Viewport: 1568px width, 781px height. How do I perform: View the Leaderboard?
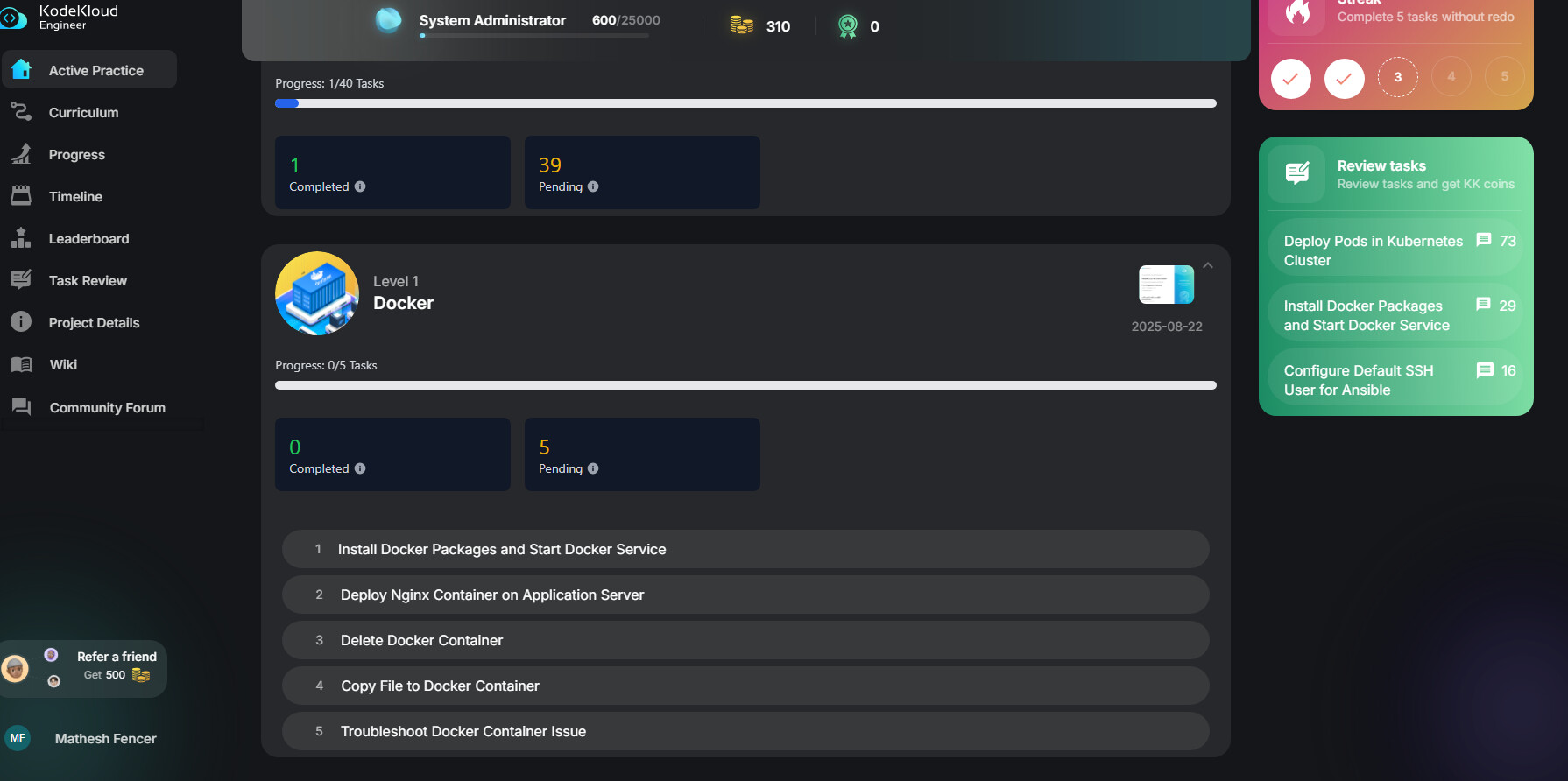[88, 238]
